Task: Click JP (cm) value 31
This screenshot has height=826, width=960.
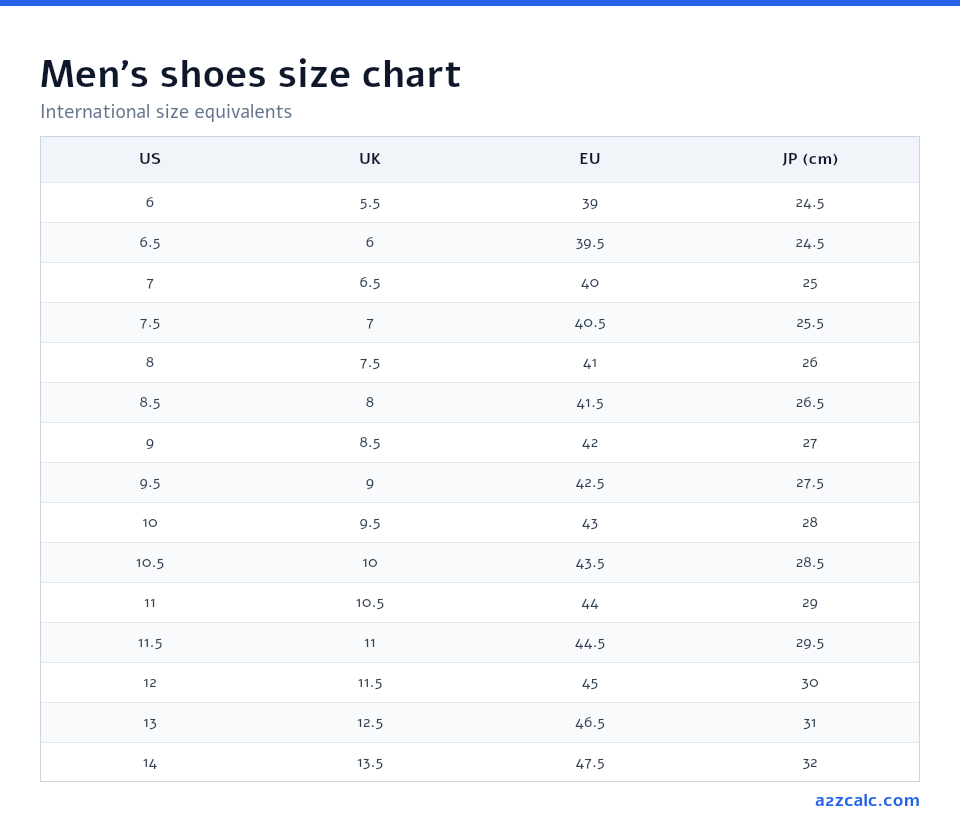Action: pos(810,724)
